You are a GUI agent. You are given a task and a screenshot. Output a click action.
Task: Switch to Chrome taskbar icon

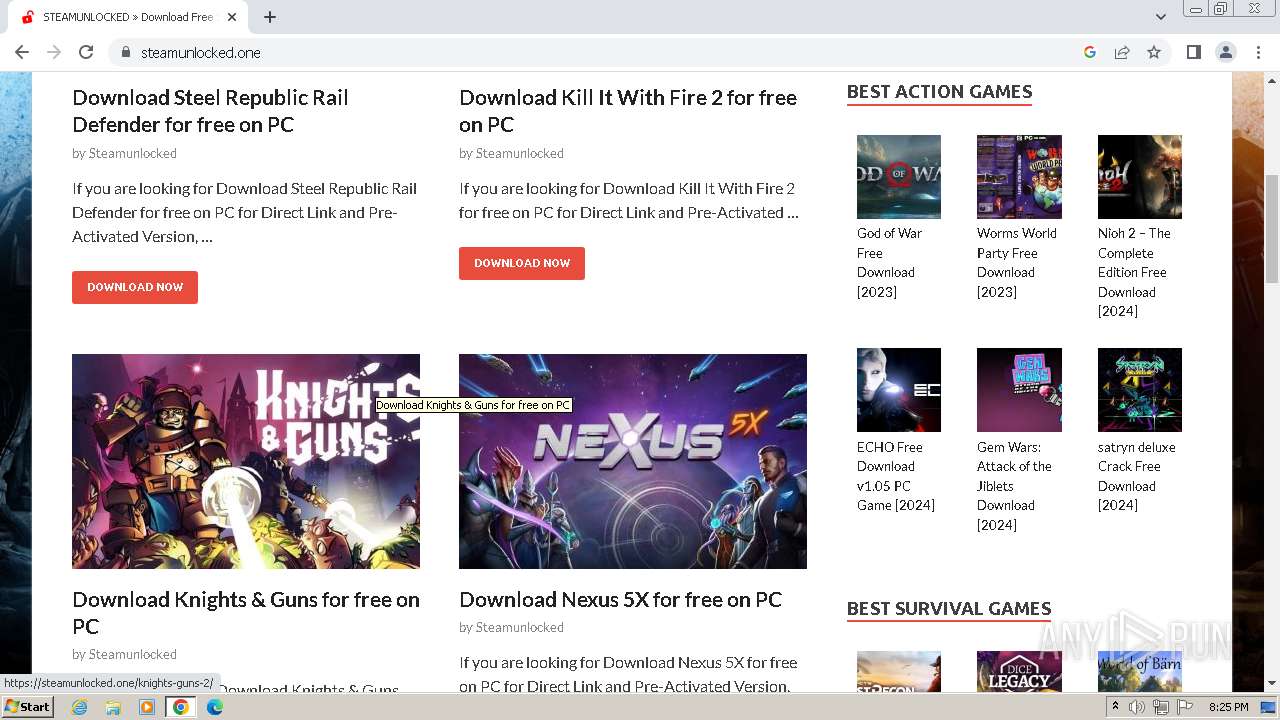tap(181, 707)
